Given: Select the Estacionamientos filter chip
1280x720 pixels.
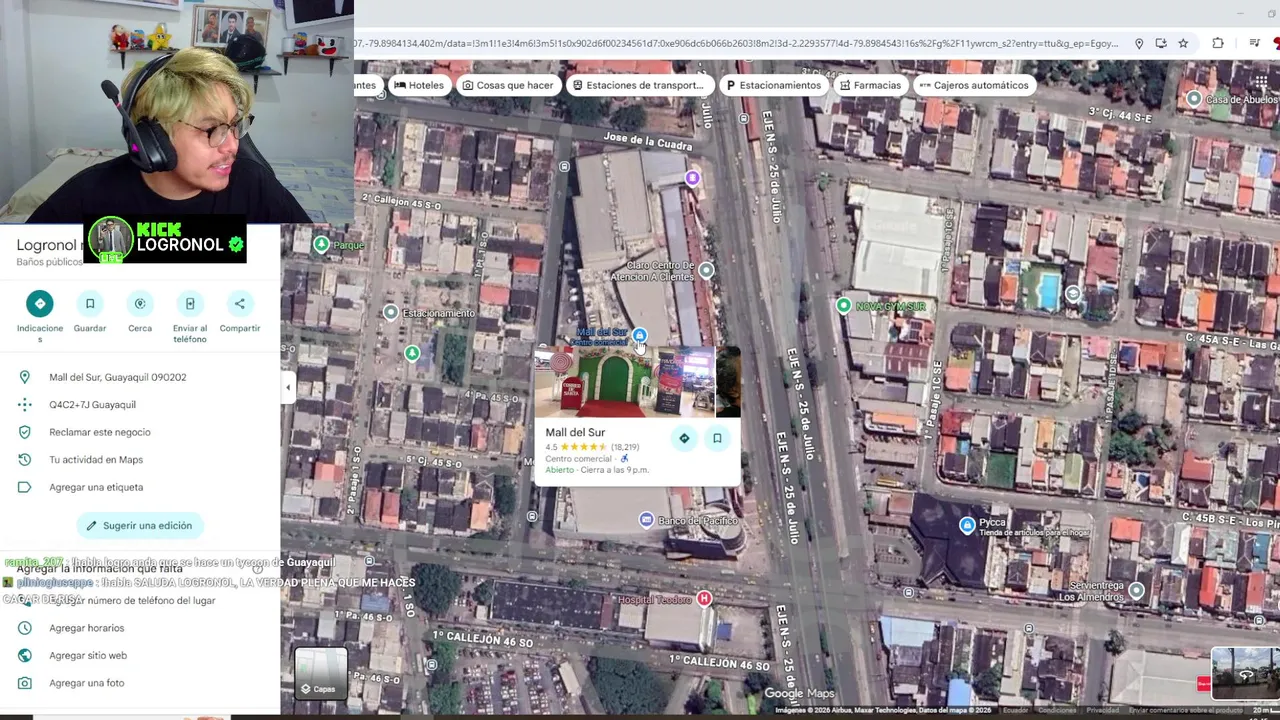Looking at the screenshot, I should coord(773,85).
